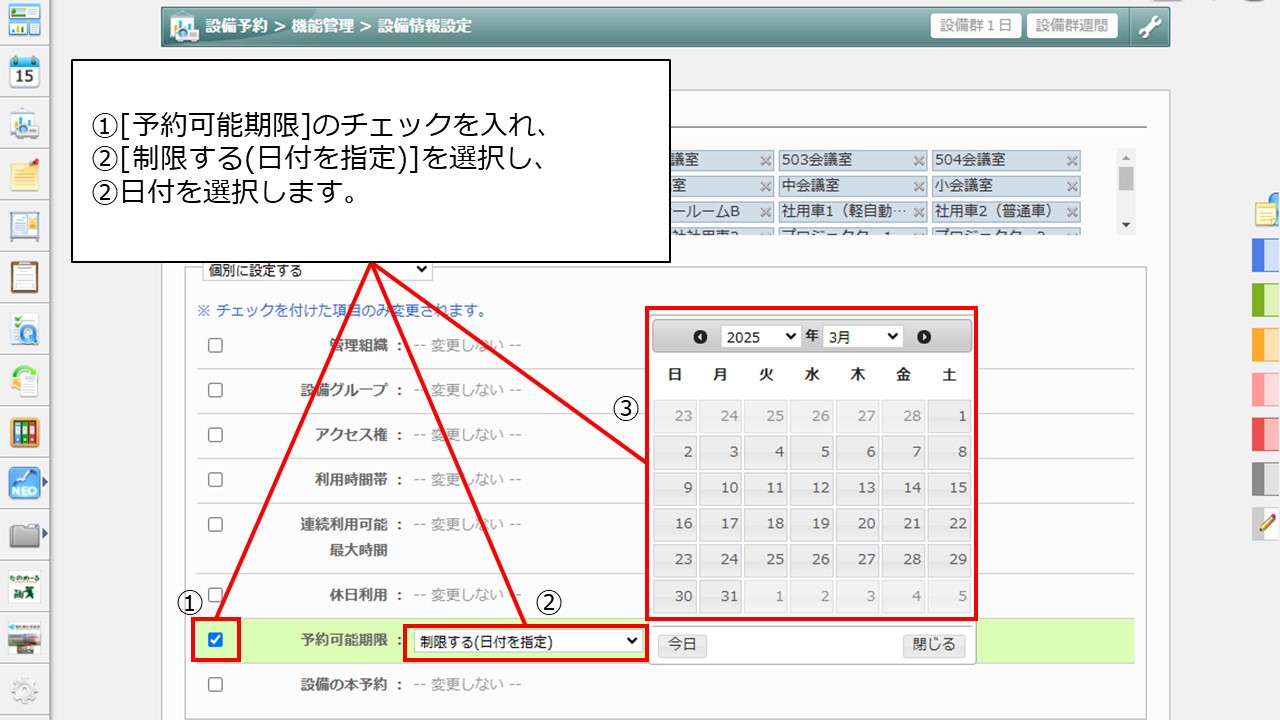Open the clipboard icon in left sidebar

pyautogui.click(x=24, y=276)
